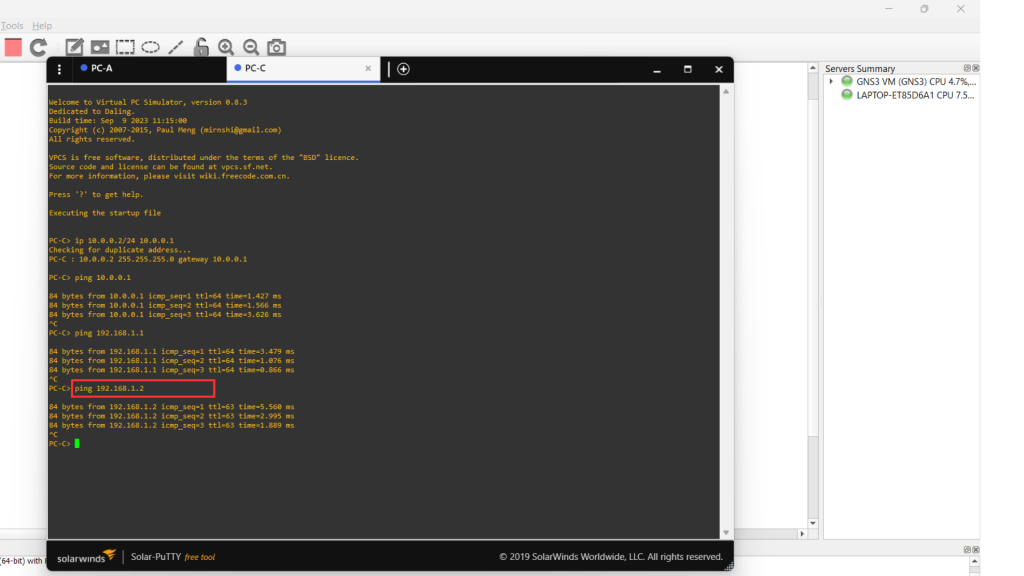Click the Insert picture toolbar icon
Image resolution: width=1024 pixels, height=576 pixels.
[100, 47]
